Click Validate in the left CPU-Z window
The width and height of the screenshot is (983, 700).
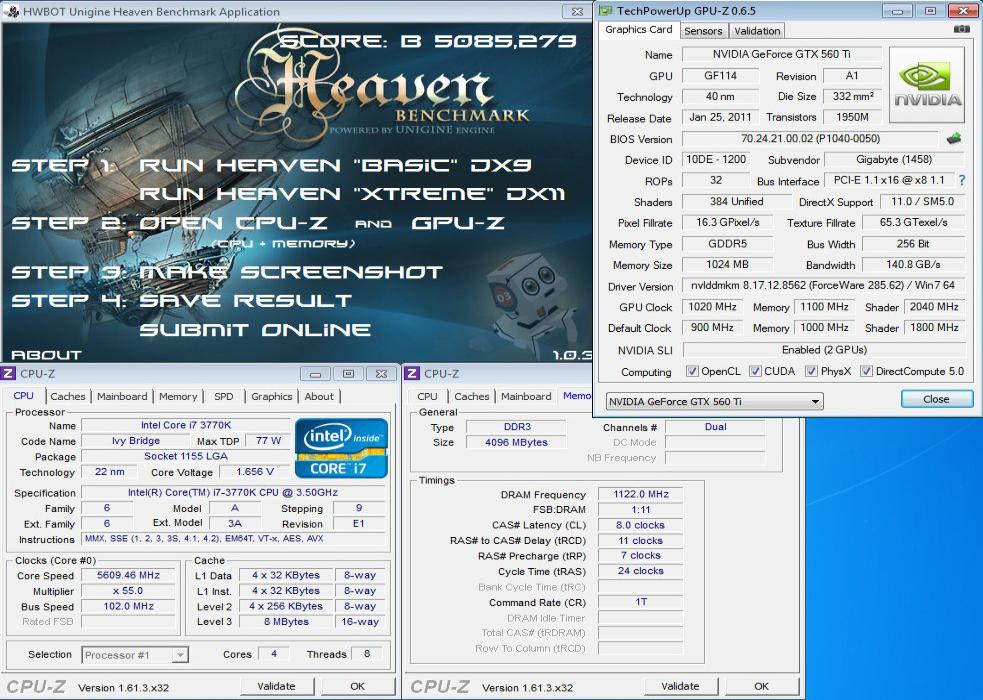click(x=276, y=686)
